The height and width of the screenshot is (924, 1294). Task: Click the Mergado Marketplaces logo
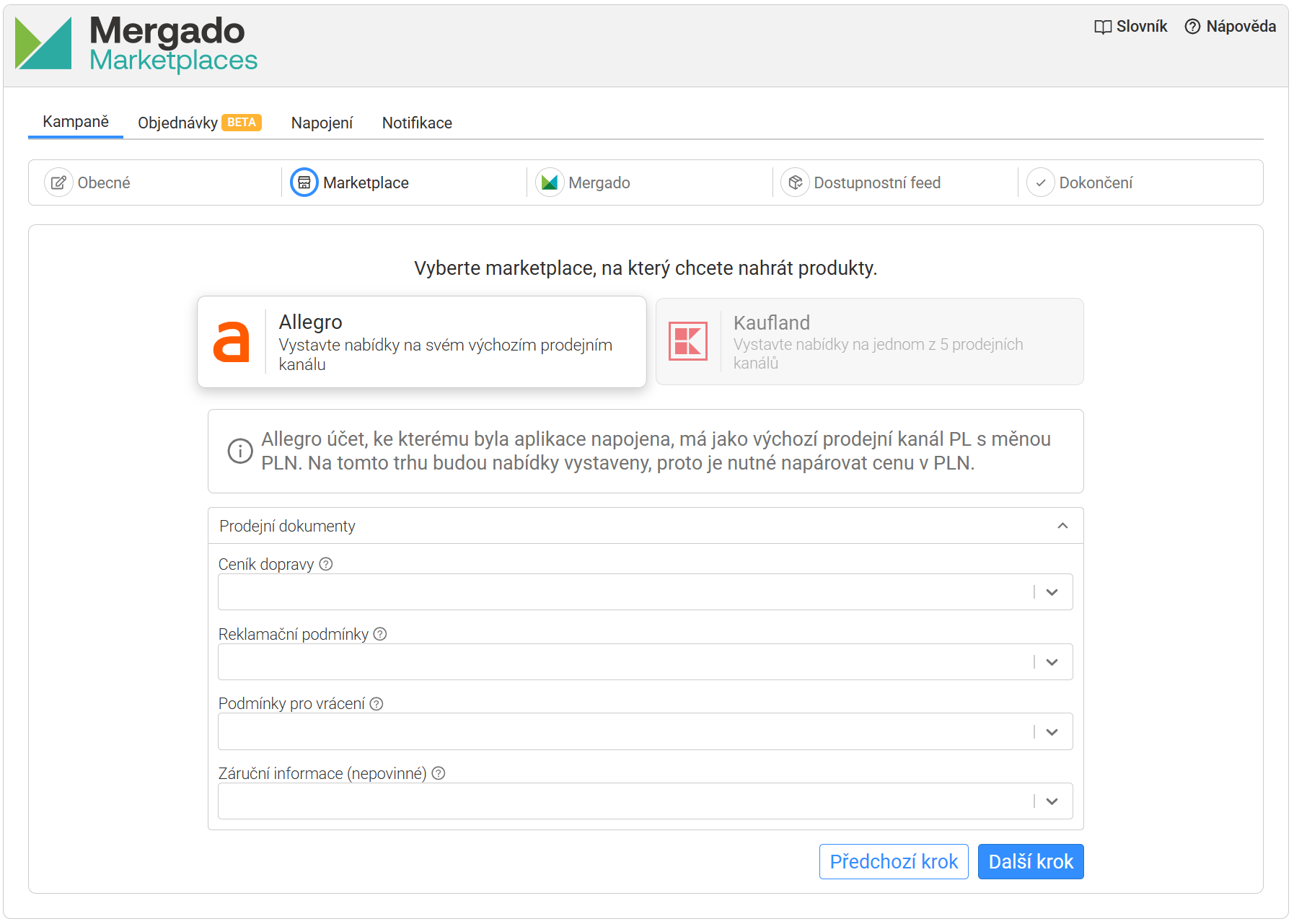point(136,44)
